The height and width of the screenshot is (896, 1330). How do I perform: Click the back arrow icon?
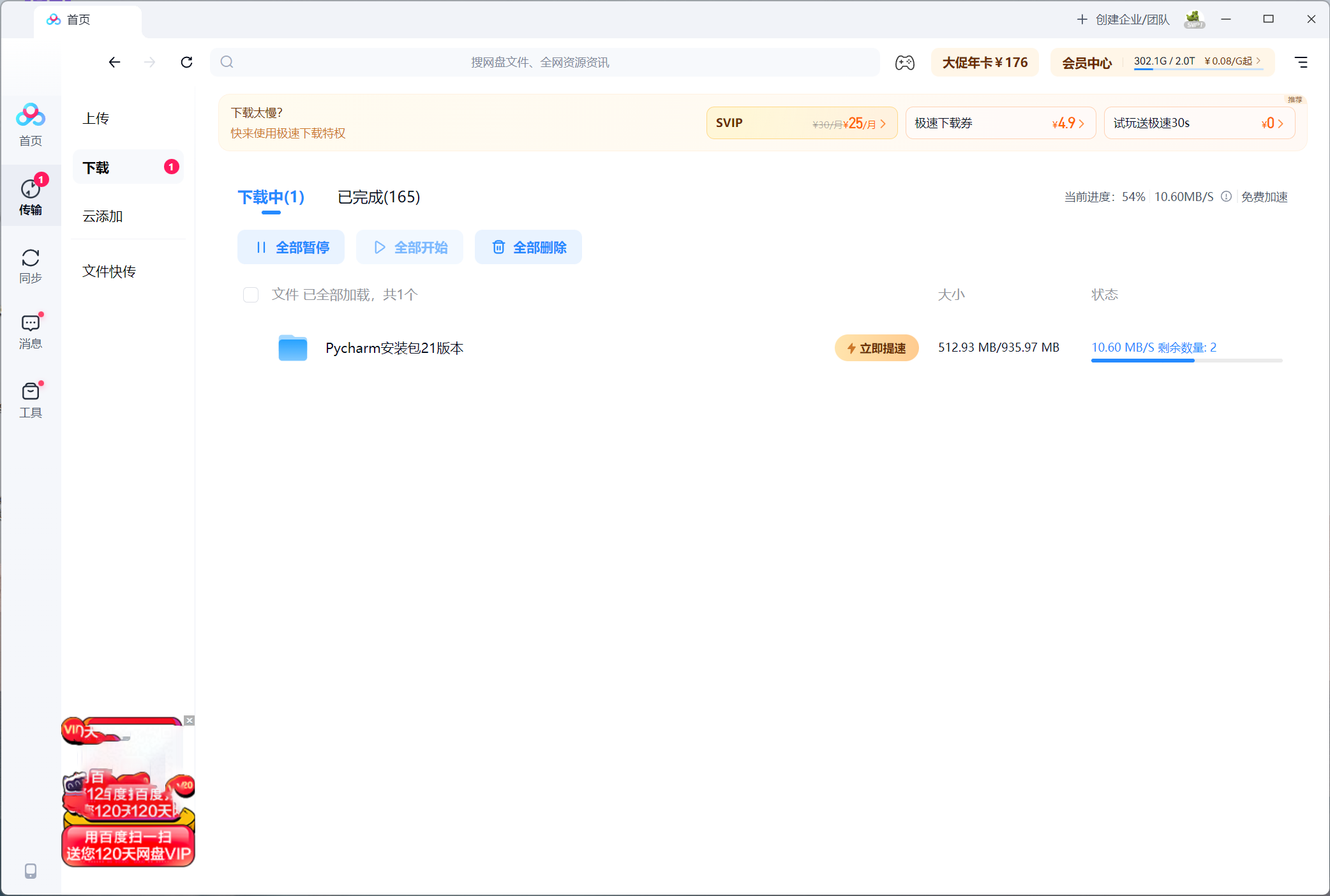(x=114, y=63)
